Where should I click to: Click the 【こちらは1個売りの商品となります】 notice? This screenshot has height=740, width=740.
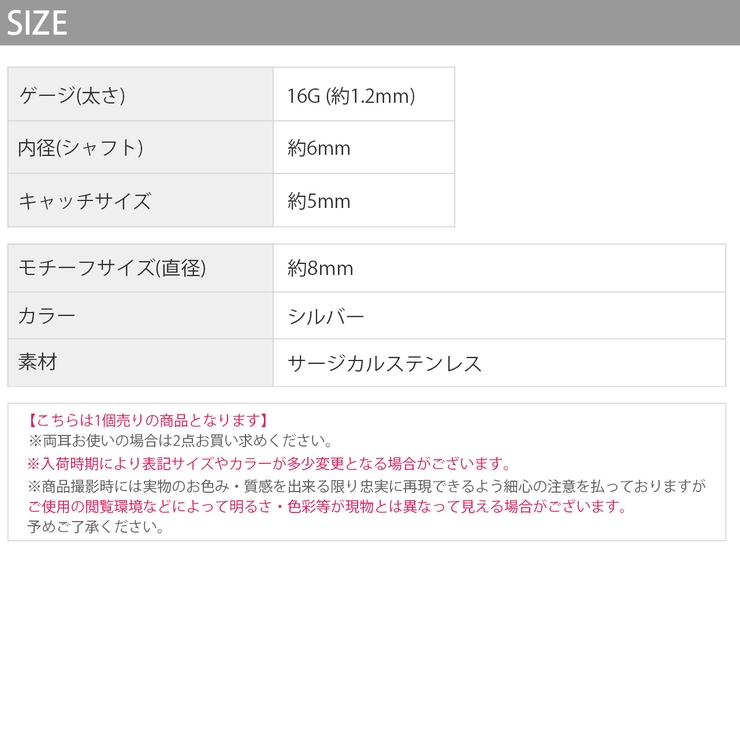(x=148, y=420)
